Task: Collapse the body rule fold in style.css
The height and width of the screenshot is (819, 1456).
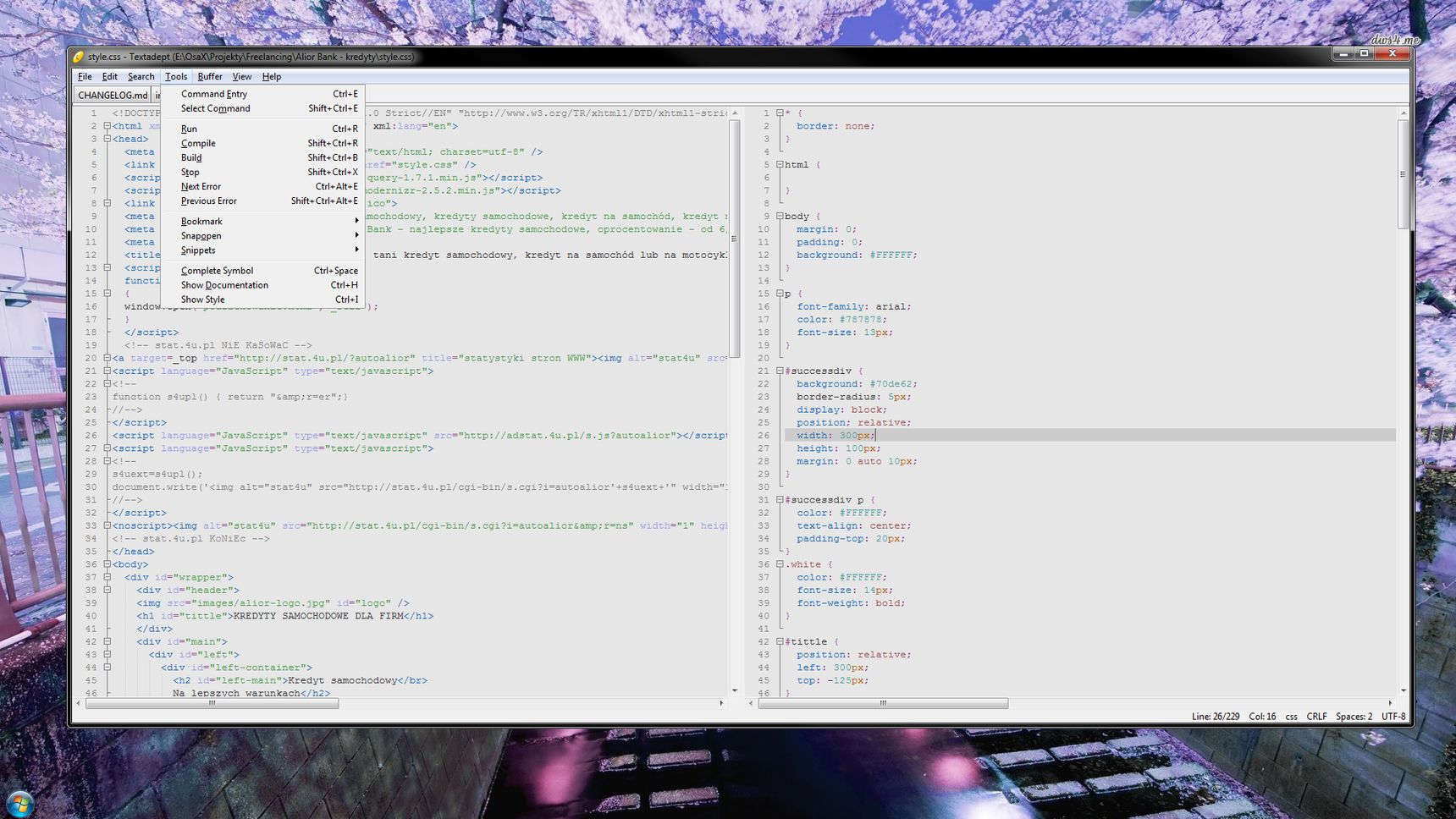Action: (x=780, y=216)
